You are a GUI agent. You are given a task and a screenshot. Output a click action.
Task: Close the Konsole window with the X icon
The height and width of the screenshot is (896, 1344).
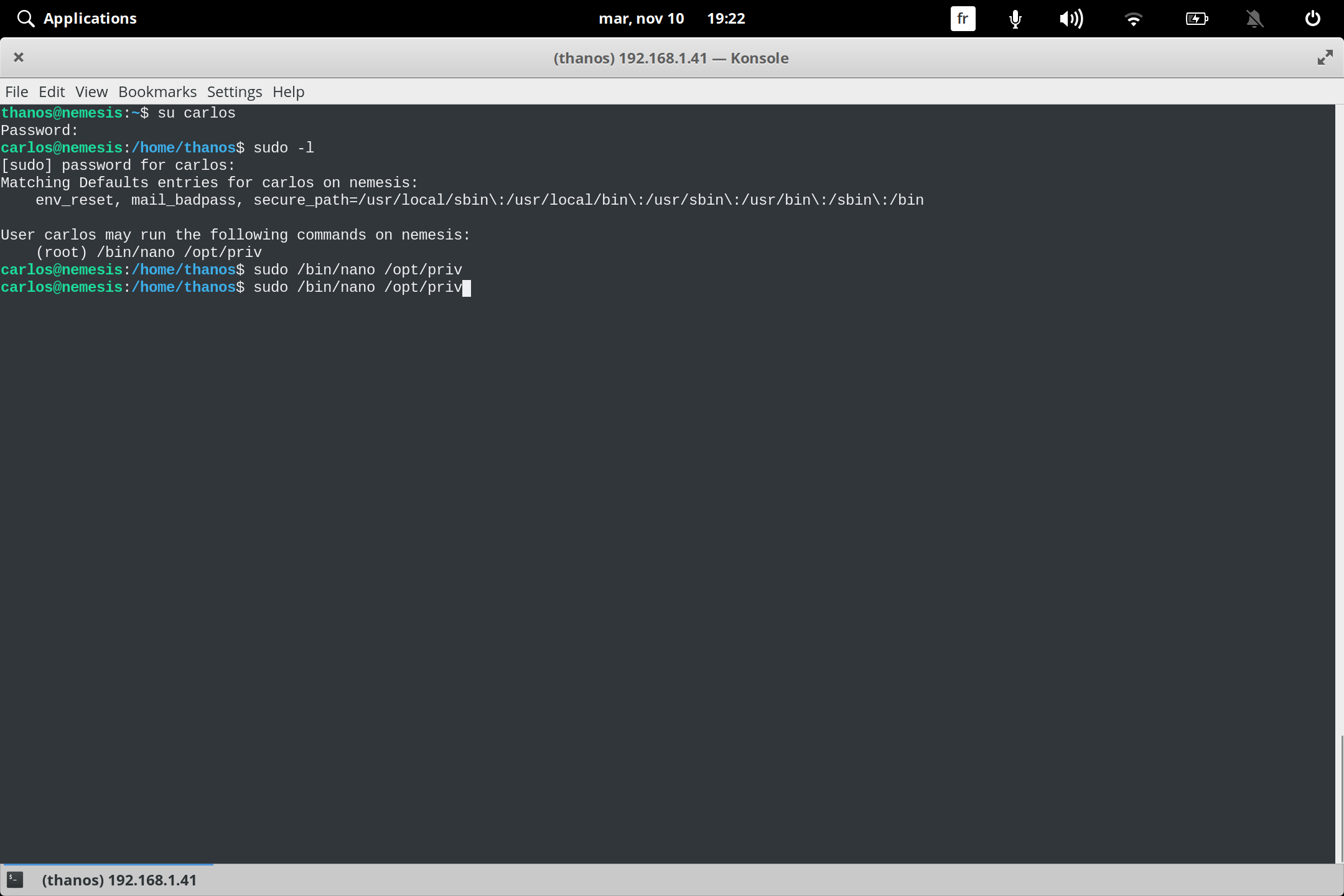(19, 57)
